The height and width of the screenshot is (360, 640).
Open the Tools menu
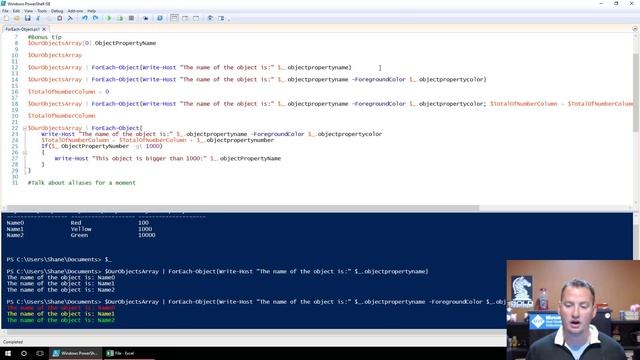pyautogui.click(x=42, y=11)
